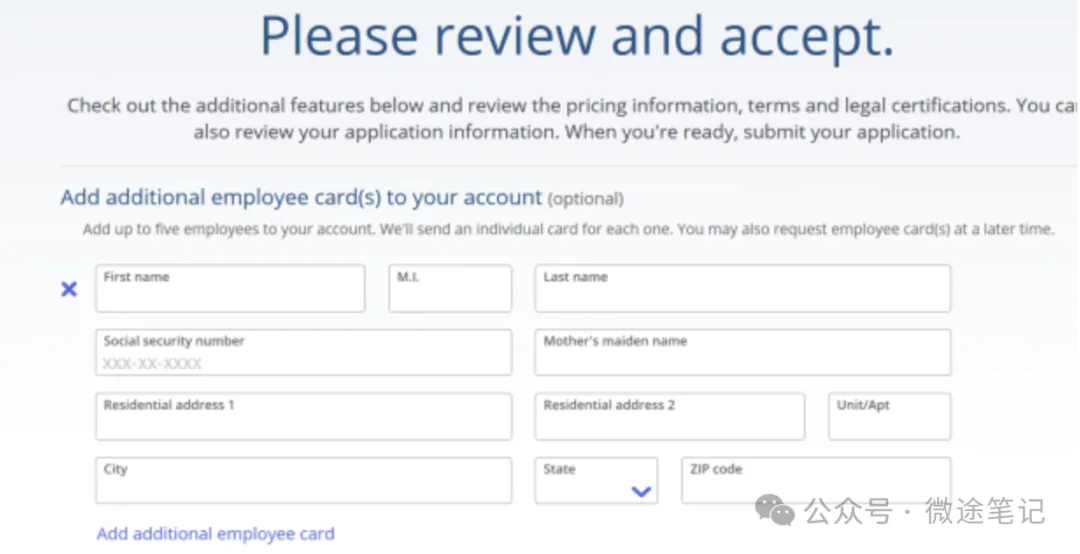Activate the Social security number field
The width and height of the screenshot is (1080, 554).
click(304, 352)
